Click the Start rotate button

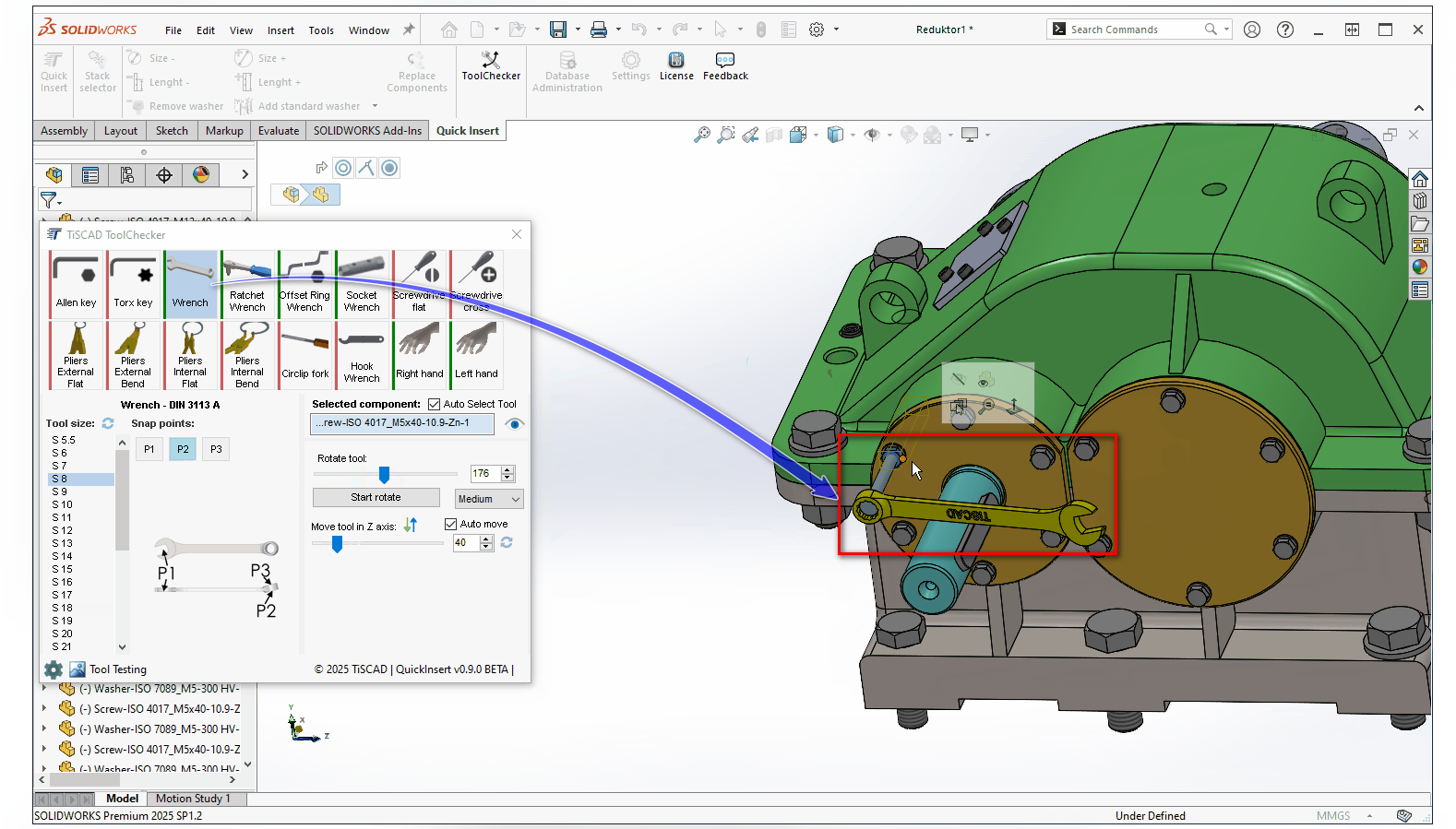point(376,498)
